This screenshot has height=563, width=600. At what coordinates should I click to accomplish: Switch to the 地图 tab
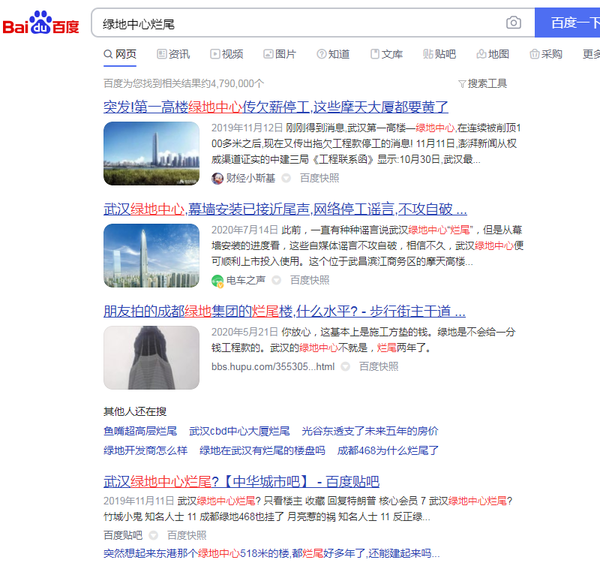(493, 54)
